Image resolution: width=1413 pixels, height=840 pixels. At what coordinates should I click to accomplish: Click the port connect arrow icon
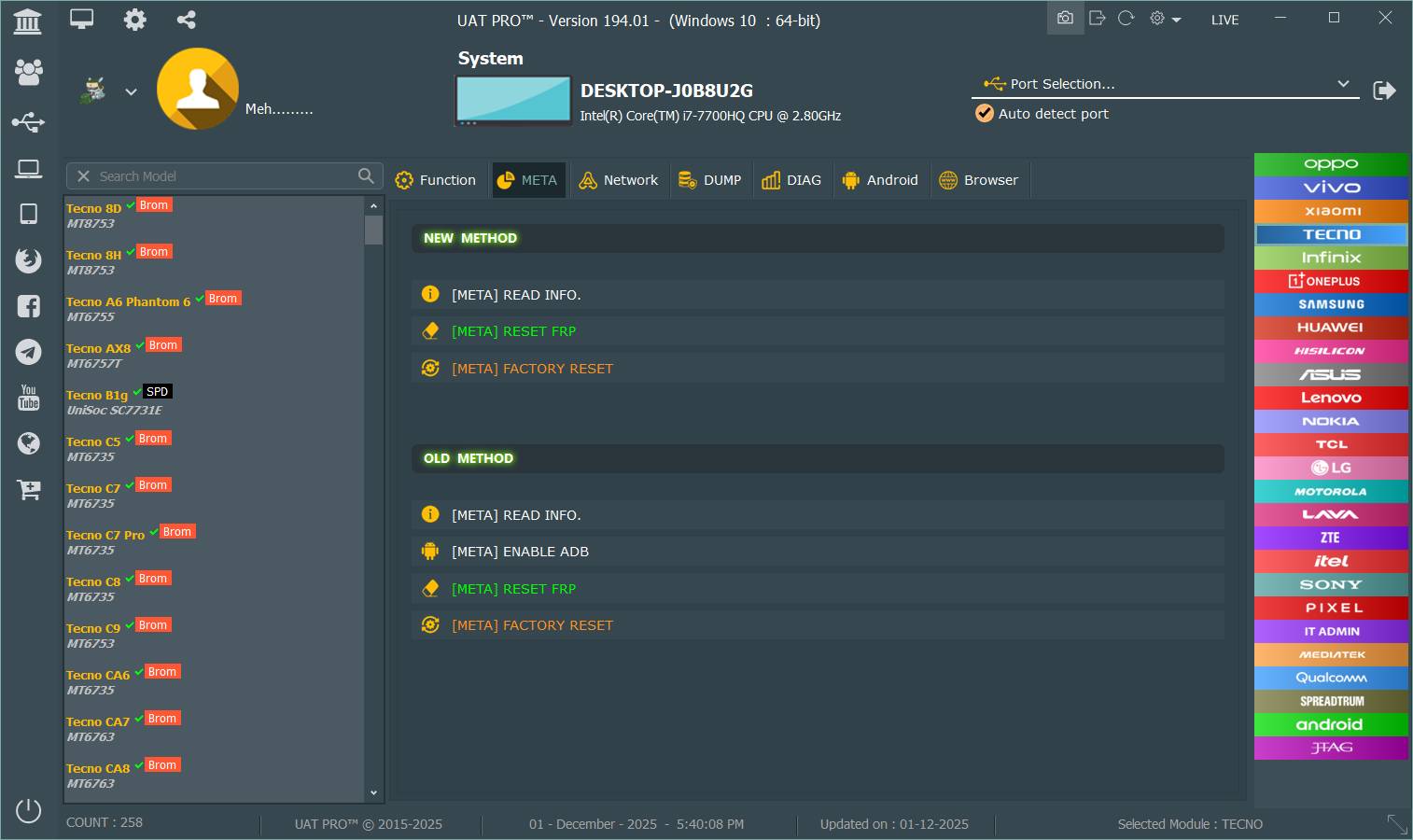point(1384,91)
